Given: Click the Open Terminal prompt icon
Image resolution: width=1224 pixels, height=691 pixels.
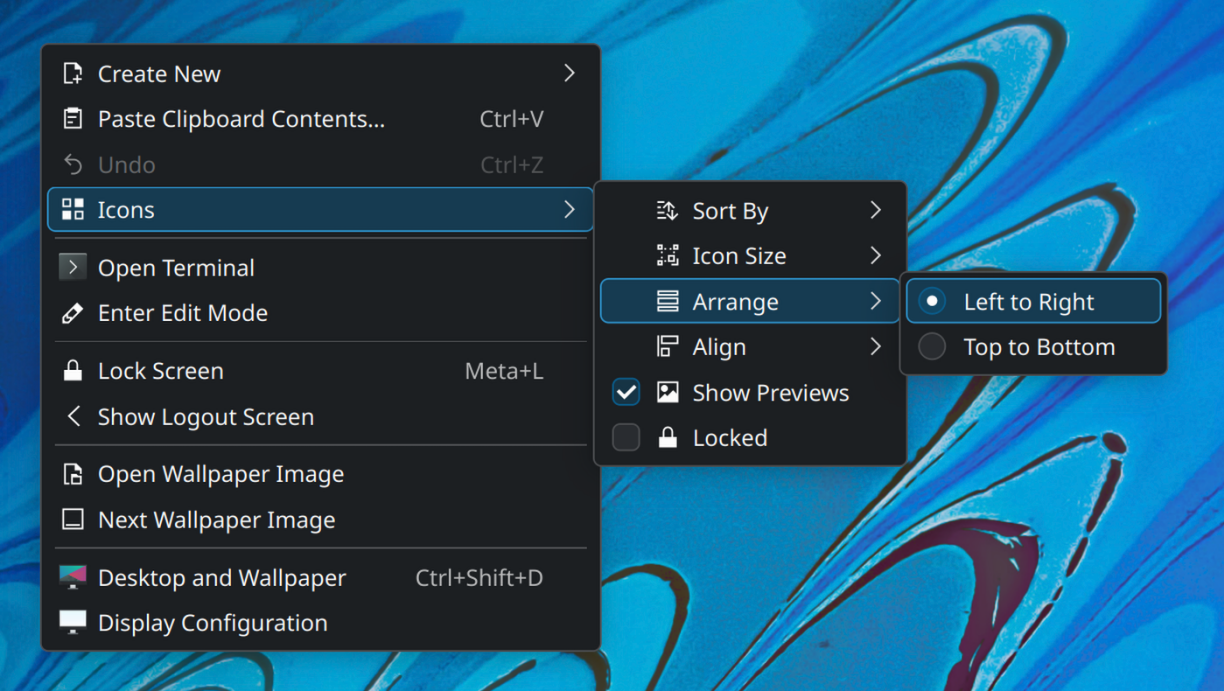Looking at the screenshot, I should point(72,267).
